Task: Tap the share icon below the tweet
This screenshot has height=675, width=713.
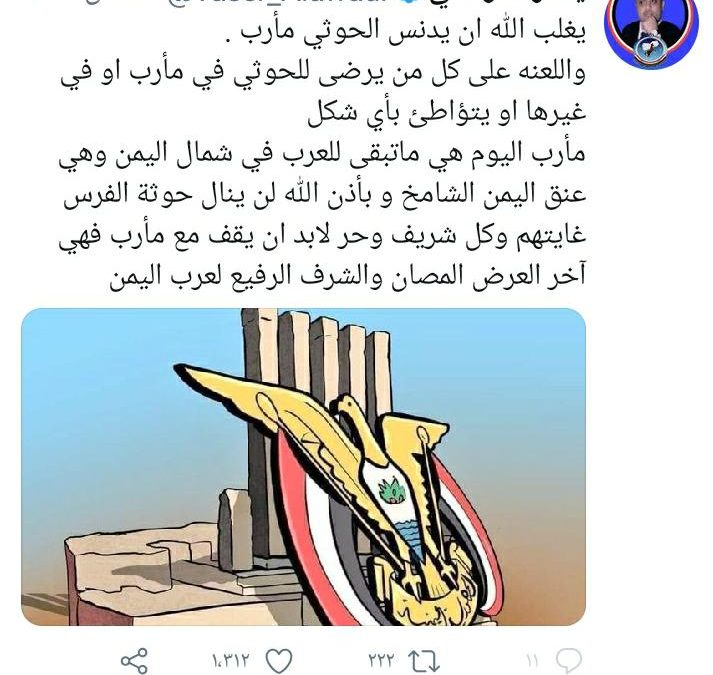Action: [134, 661]
